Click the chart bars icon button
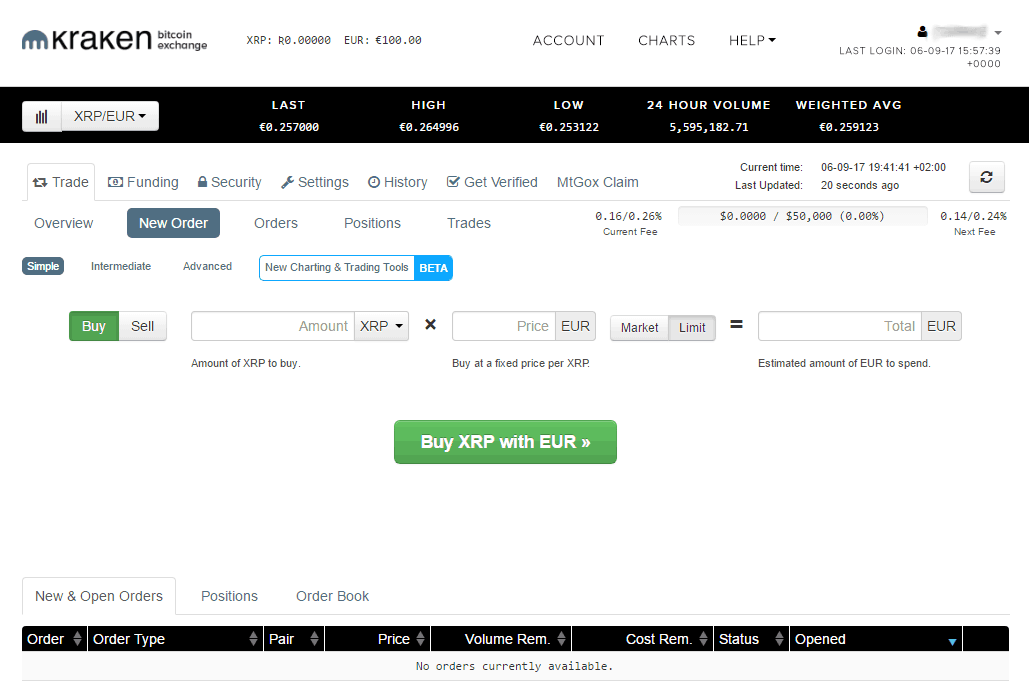The width and height of the screenshot is (1029, 689). (42, 116)
